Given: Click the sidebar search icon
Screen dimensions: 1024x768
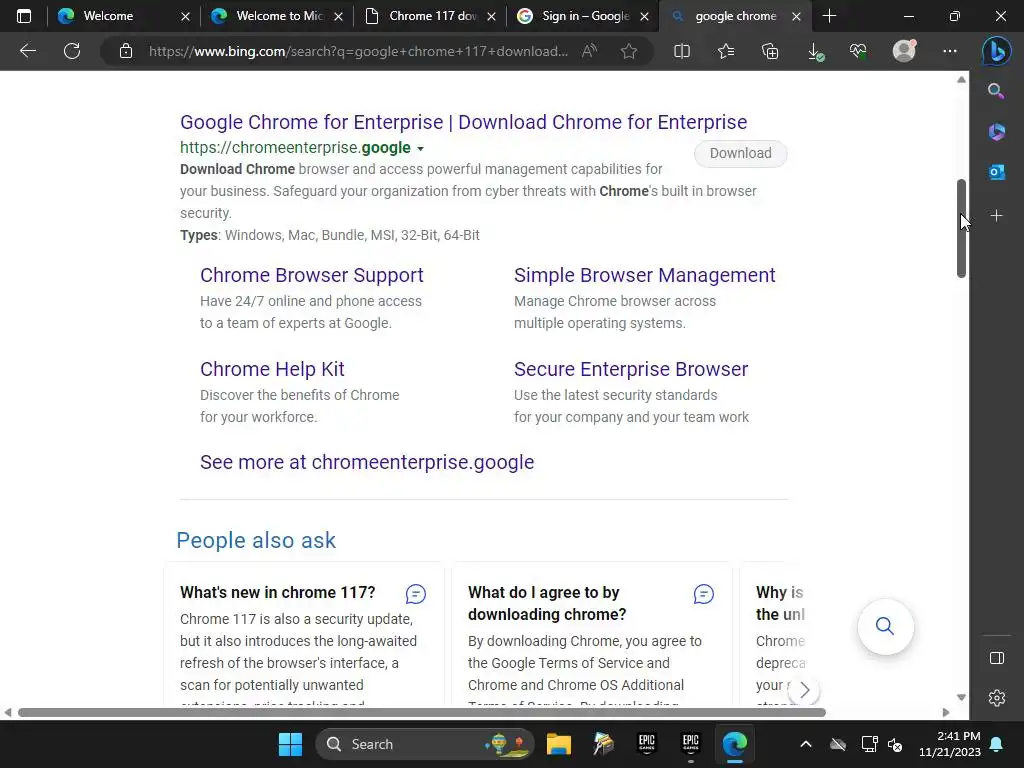Looking at the screenshot, I should (996, 91).
